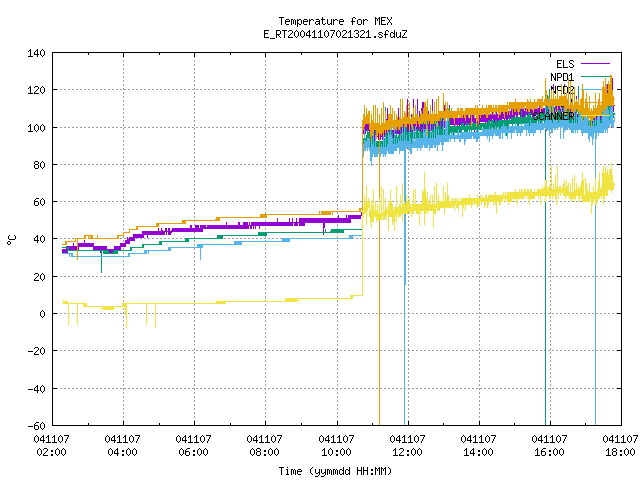Click the y-axis value -60
Image resolution: width=640 pixels, height=480 pixels.
(36, 426)
